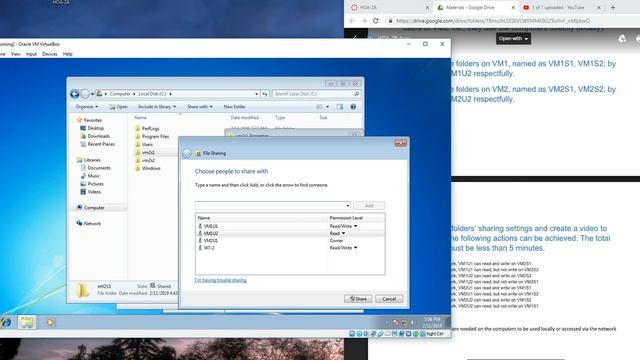Select Recent Places in Explorer sidebar
Screen dimensions: 640x360
tap(97, 144)
